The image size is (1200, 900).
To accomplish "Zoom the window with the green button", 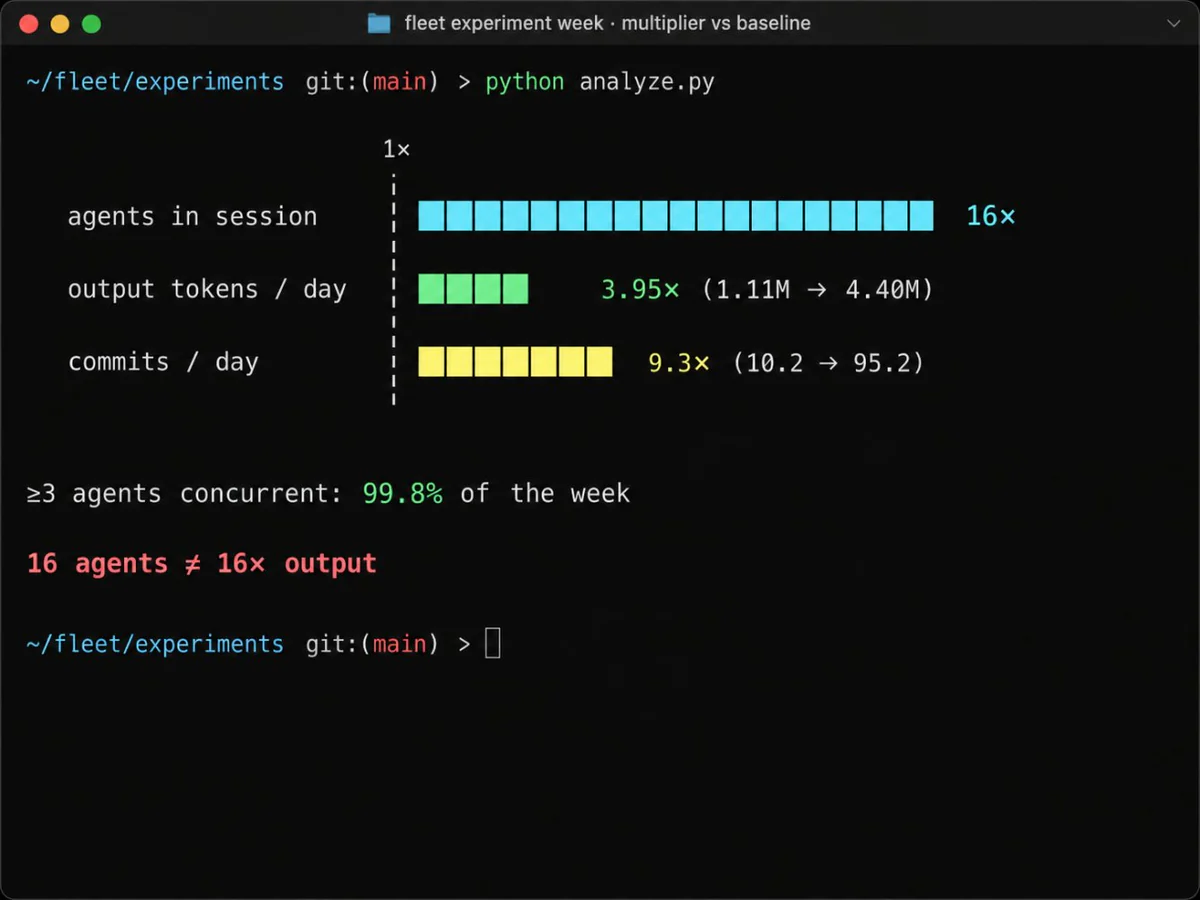I will click(x=92, y=23).
